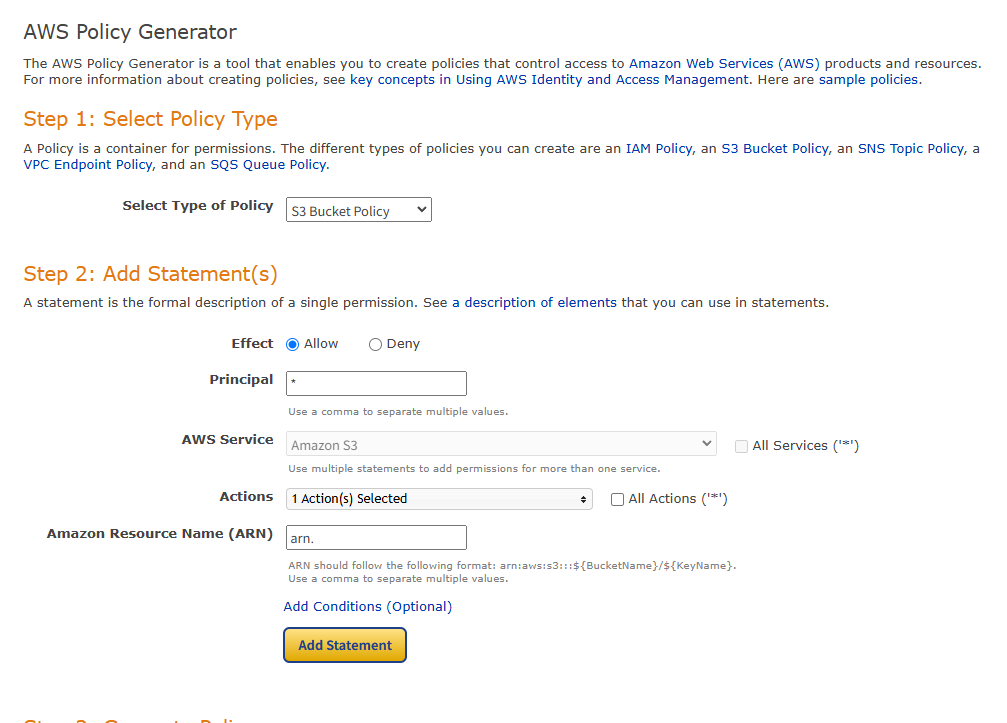Select the Allow effect radio button
This screenshot has height=723, width=1007.
point(292,345)
